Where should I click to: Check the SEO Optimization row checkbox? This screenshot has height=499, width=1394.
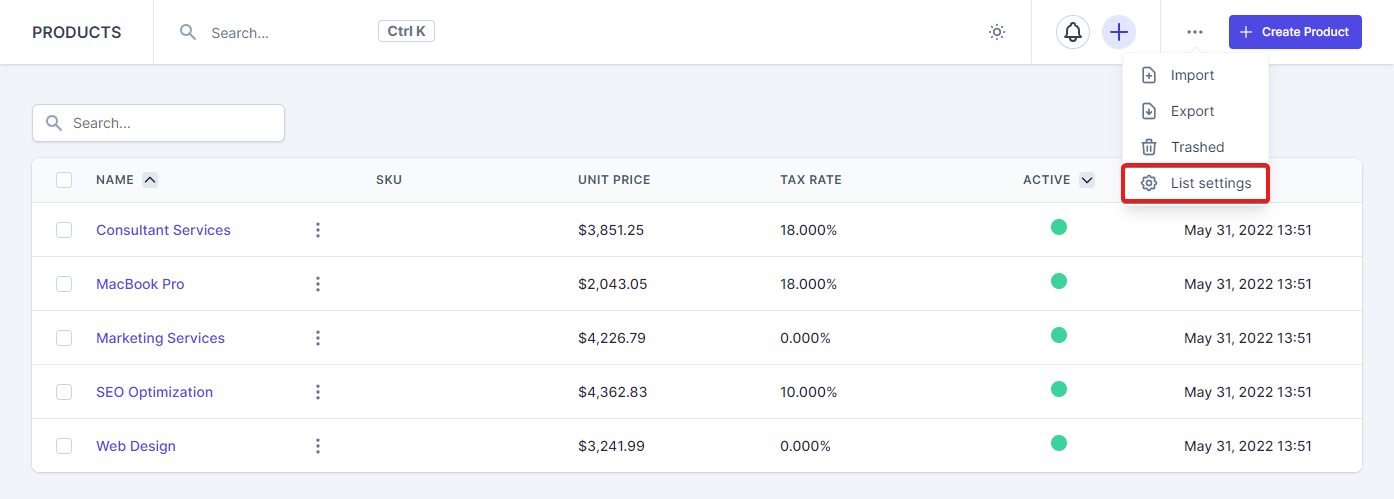(64, 392)
